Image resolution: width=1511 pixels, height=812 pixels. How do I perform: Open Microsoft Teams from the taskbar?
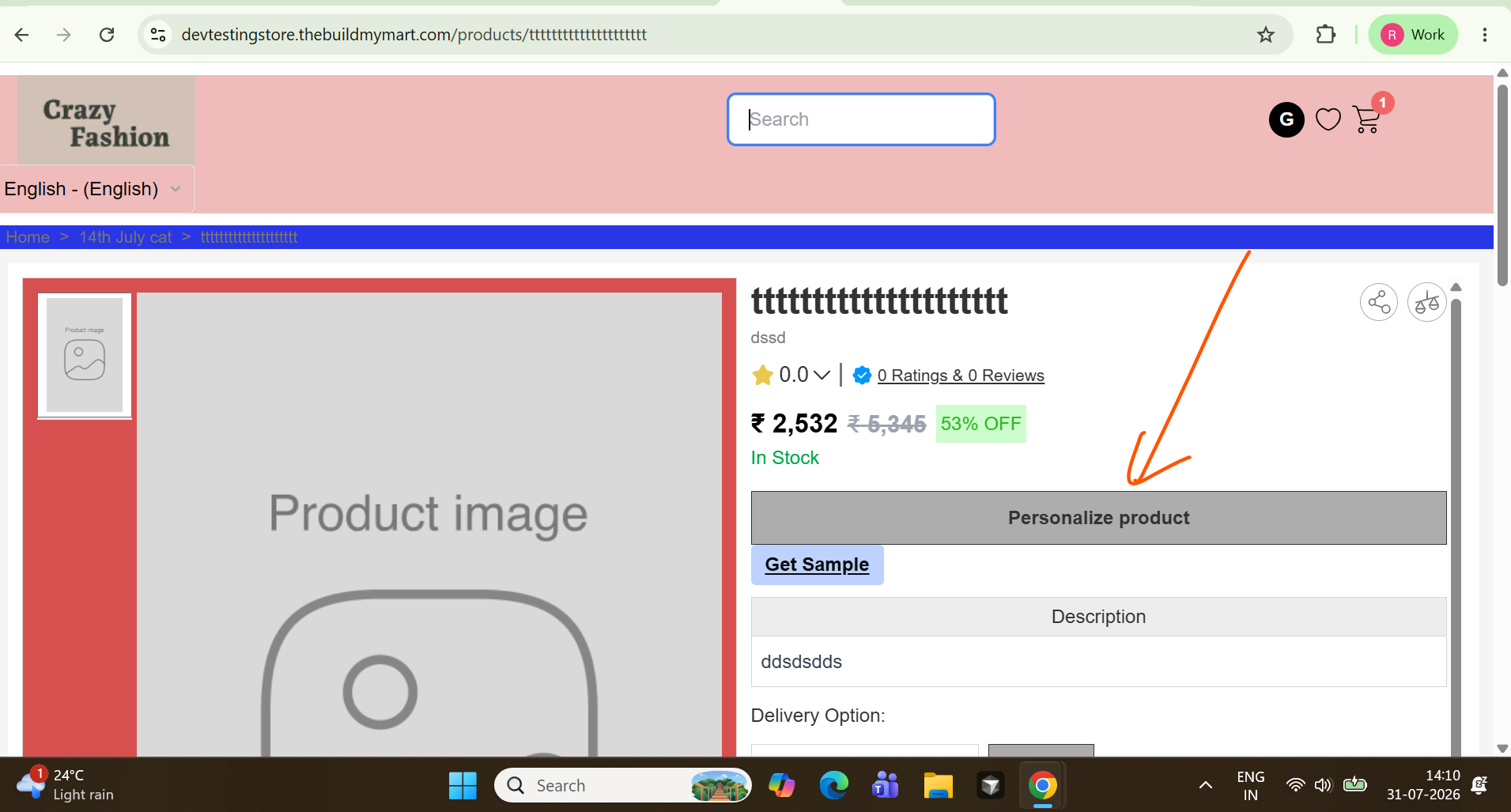pos(886,785)
